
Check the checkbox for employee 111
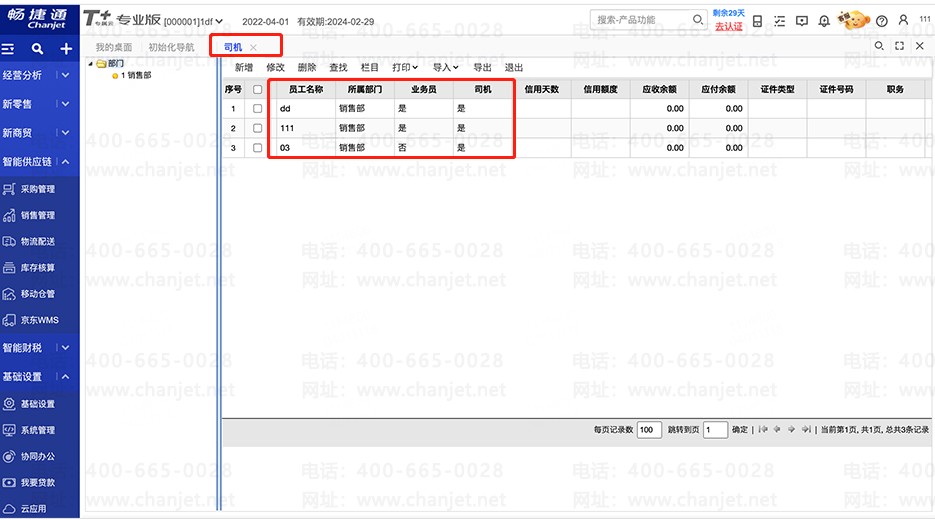258,128
